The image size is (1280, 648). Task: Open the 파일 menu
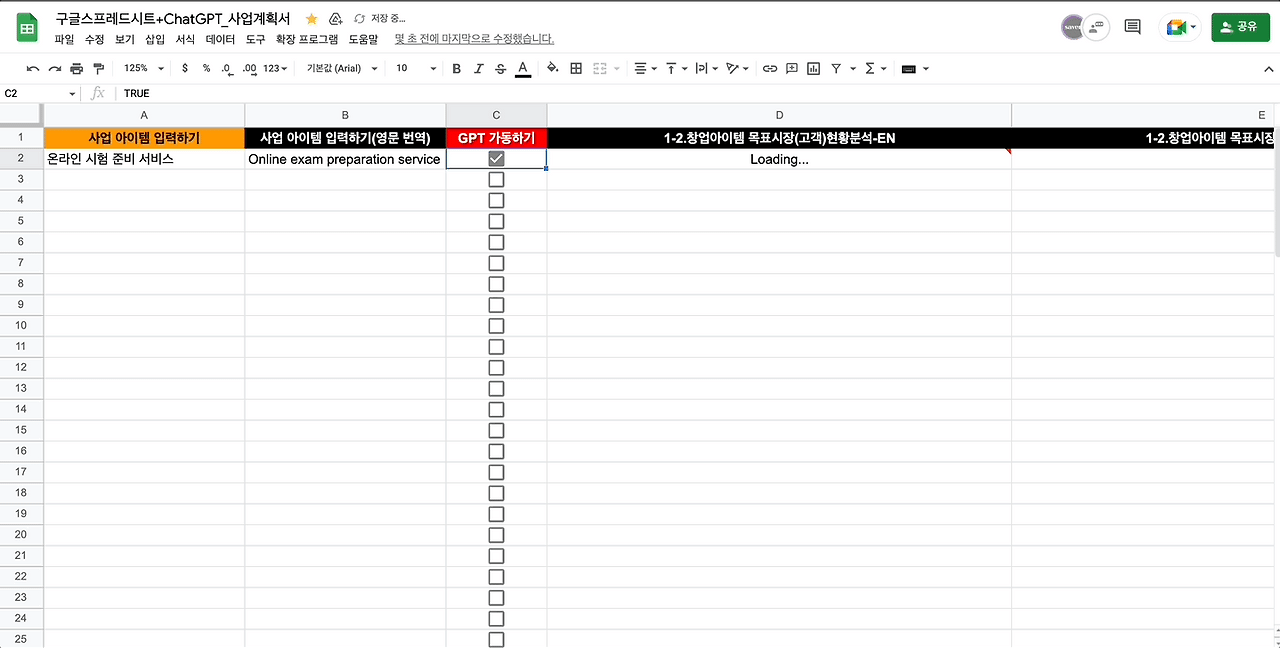(64, 39)
